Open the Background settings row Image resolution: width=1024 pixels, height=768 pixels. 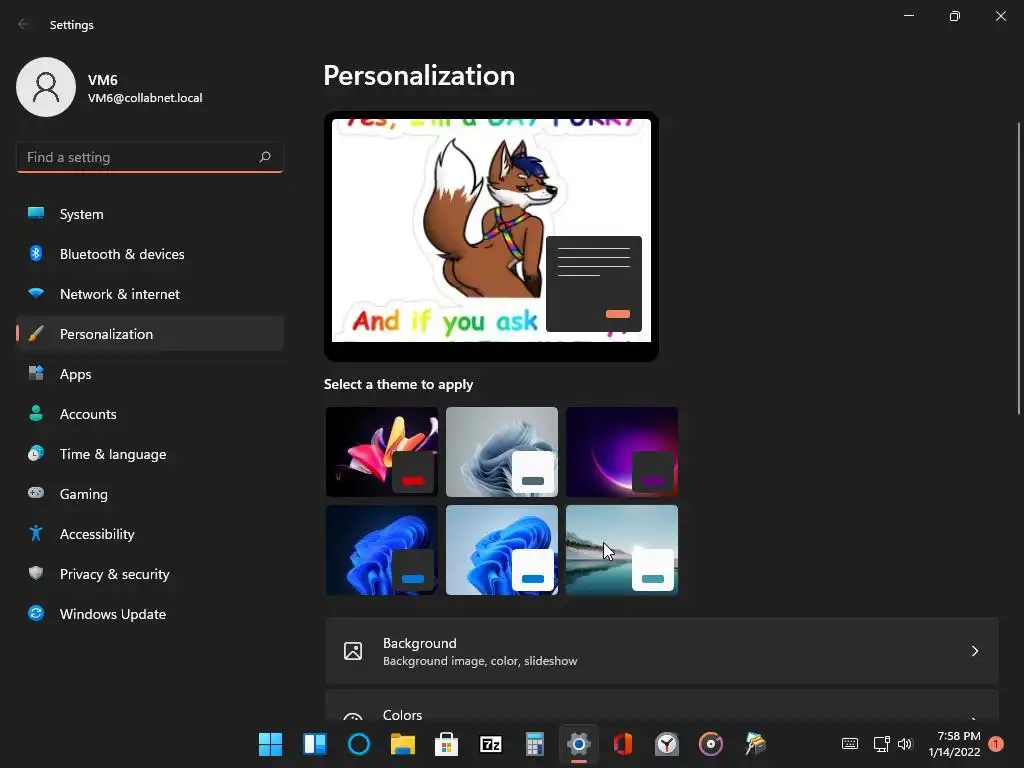point(662,651)
